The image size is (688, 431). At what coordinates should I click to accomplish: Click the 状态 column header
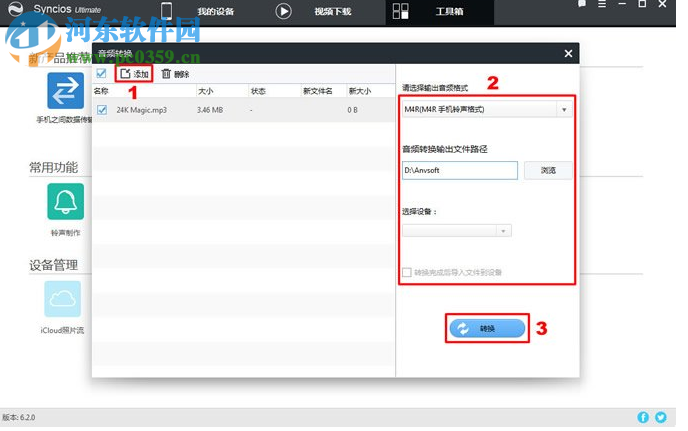[258, 91]
